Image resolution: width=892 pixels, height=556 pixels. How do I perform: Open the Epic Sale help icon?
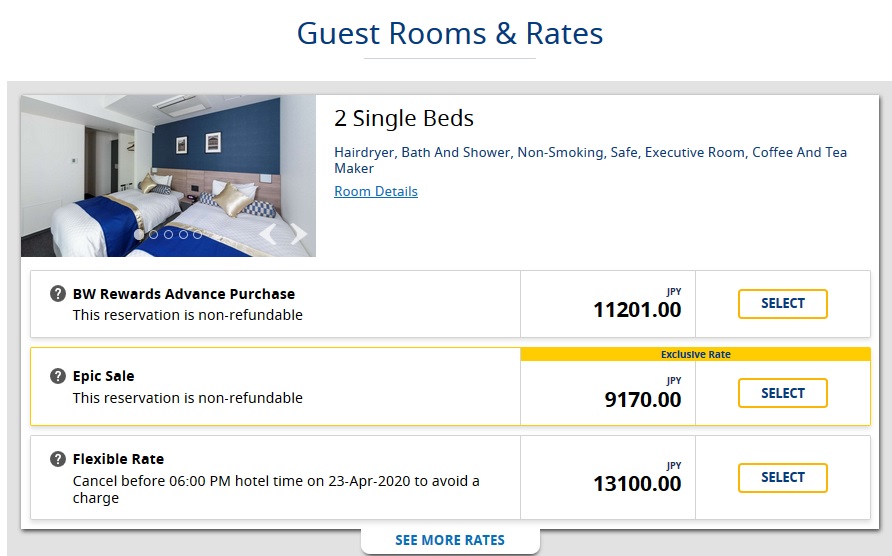58,376
